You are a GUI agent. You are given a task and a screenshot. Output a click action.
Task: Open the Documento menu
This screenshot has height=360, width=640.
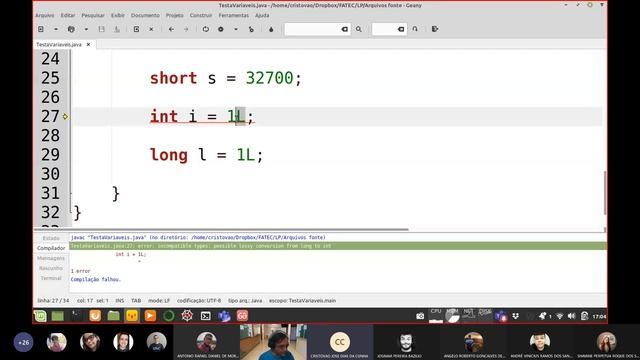[x=145, y=16]
